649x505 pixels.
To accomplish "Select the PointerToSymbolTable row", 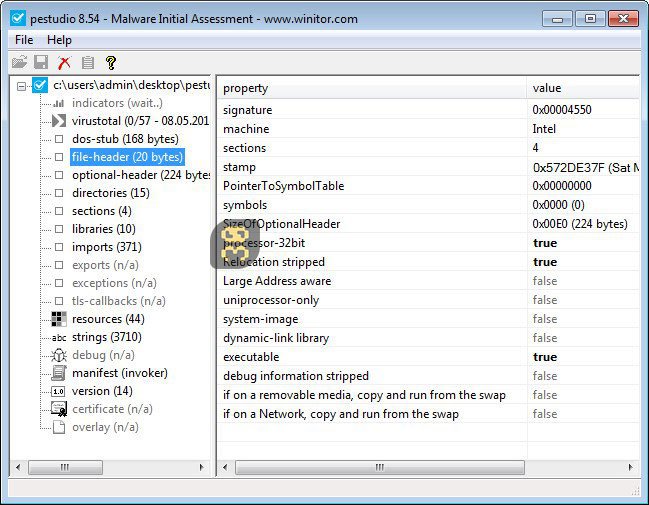I will click(x=428, y=186).
